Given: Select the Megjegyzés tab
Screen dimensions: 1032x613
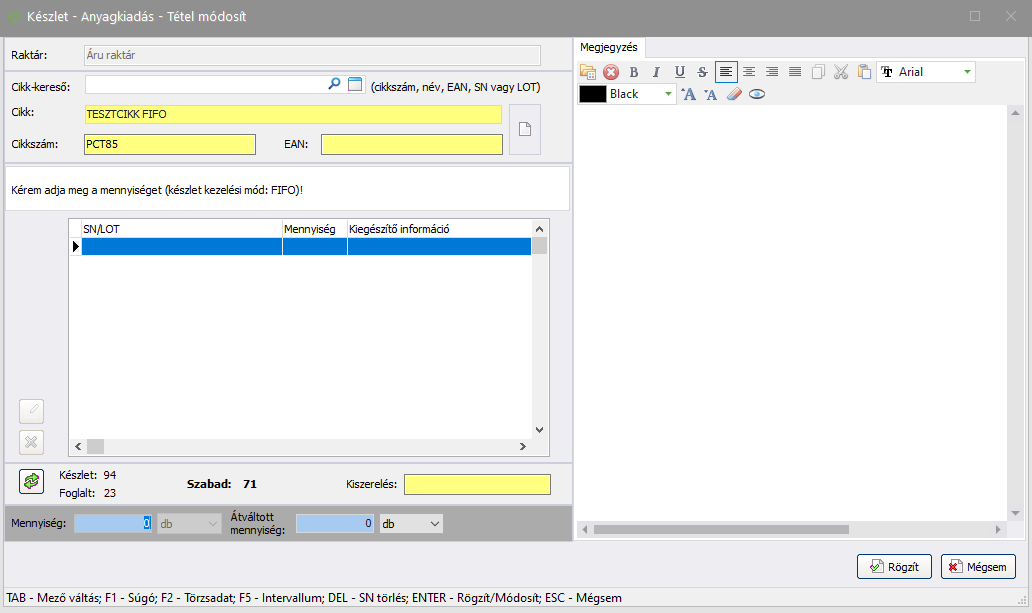Looking at the screenshot, I should click(609, 47).
